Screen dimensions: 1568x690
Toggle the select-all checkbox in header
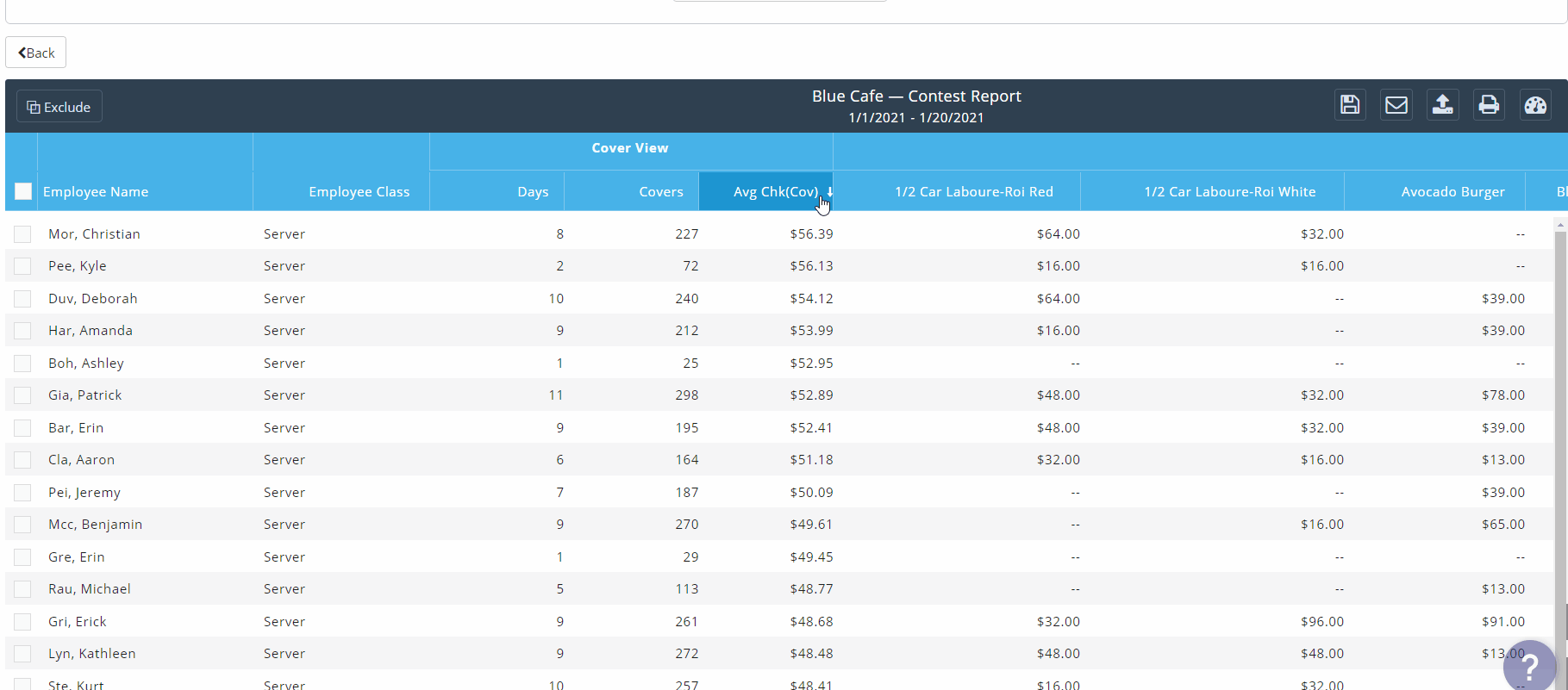point(23,191)
